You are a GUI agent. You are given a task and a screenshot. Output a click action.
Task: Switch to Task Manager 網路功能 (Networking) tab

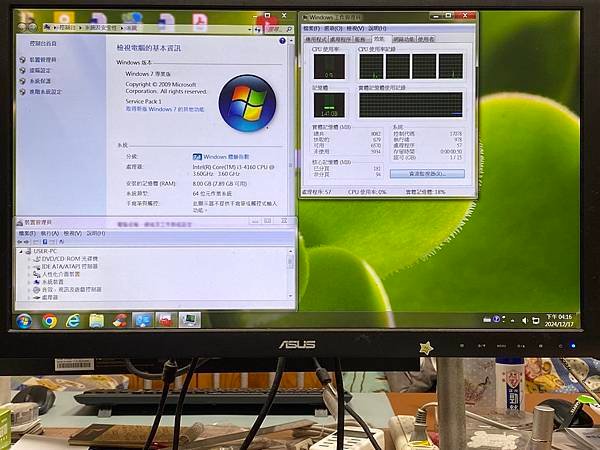(404, 39)
